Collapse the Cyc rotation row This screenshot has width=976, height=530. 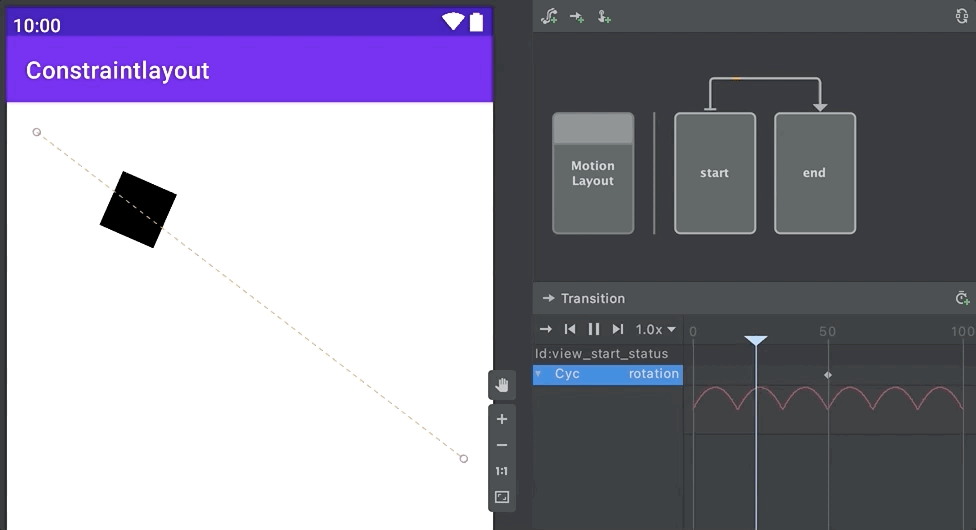pos(538,374)
